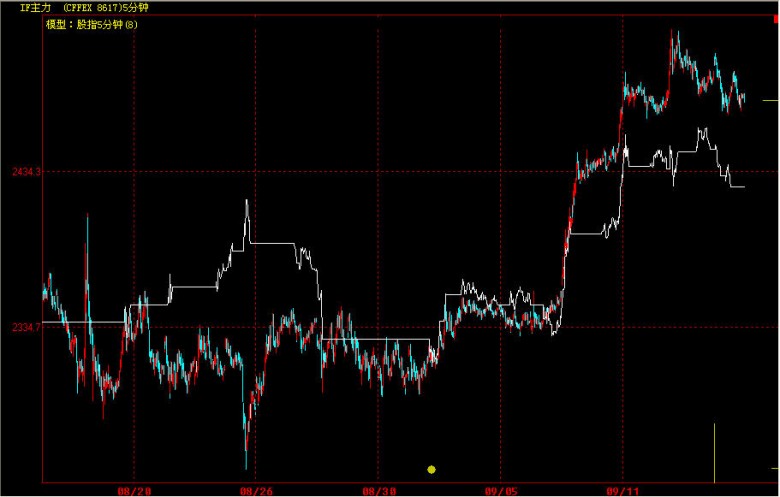Click the lowest price spike near 08/26
Image resolution: width=780 pixels, height=497 pixels.
246,465
